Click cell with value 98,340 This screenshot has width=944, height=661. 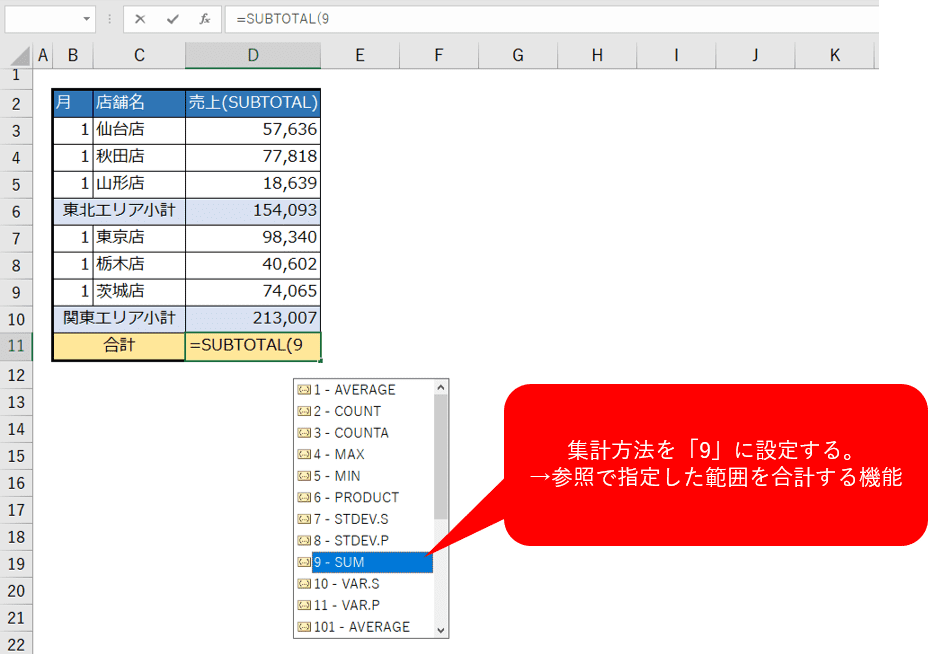pyautogui.click(x=253, y=237)
